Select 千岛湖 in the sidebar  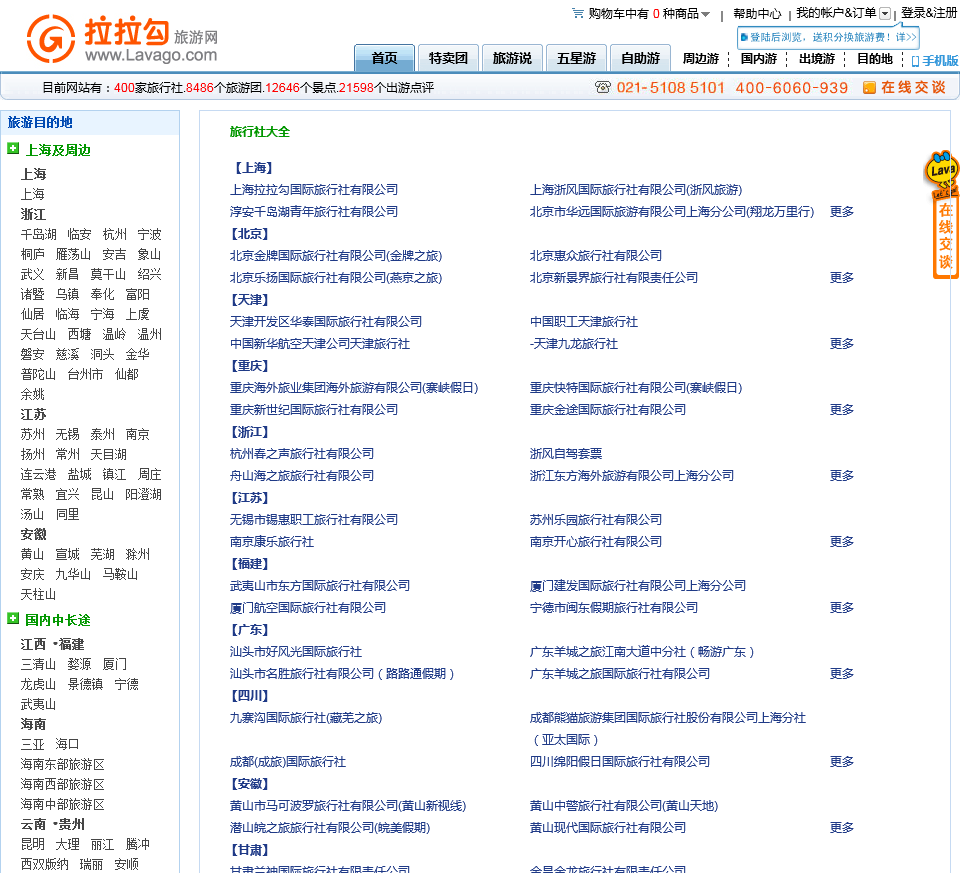click(x=38, y=234)
